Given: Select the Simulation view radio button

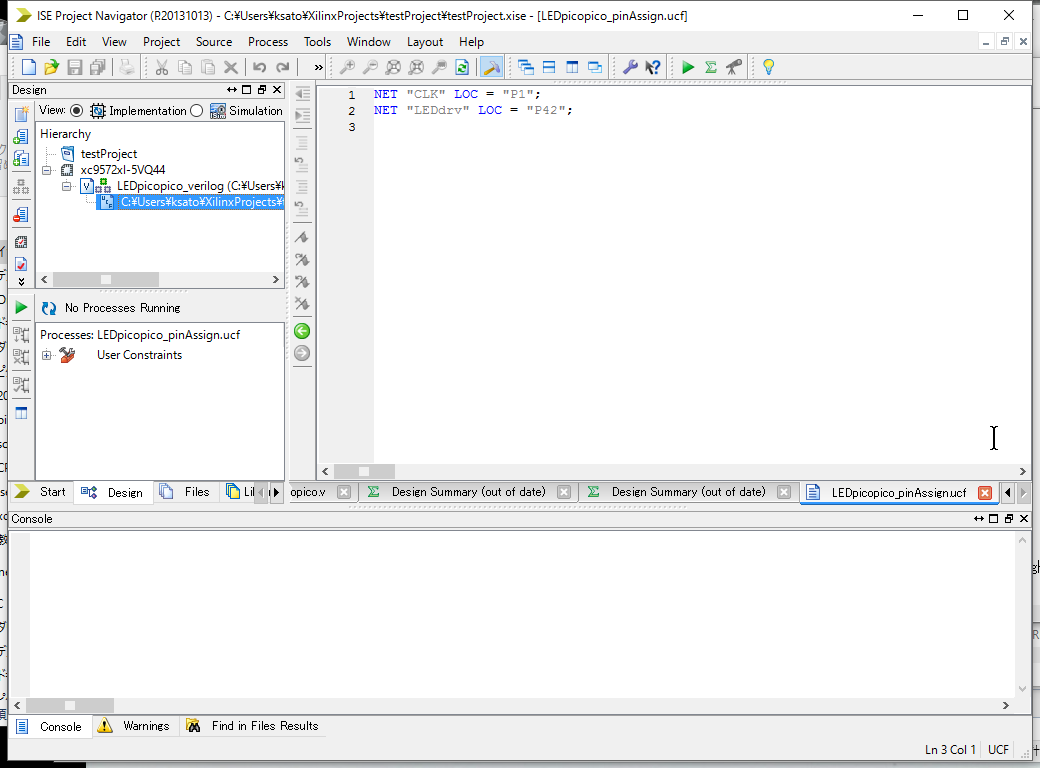Looking at the screenshot, I should pos(196,111).
